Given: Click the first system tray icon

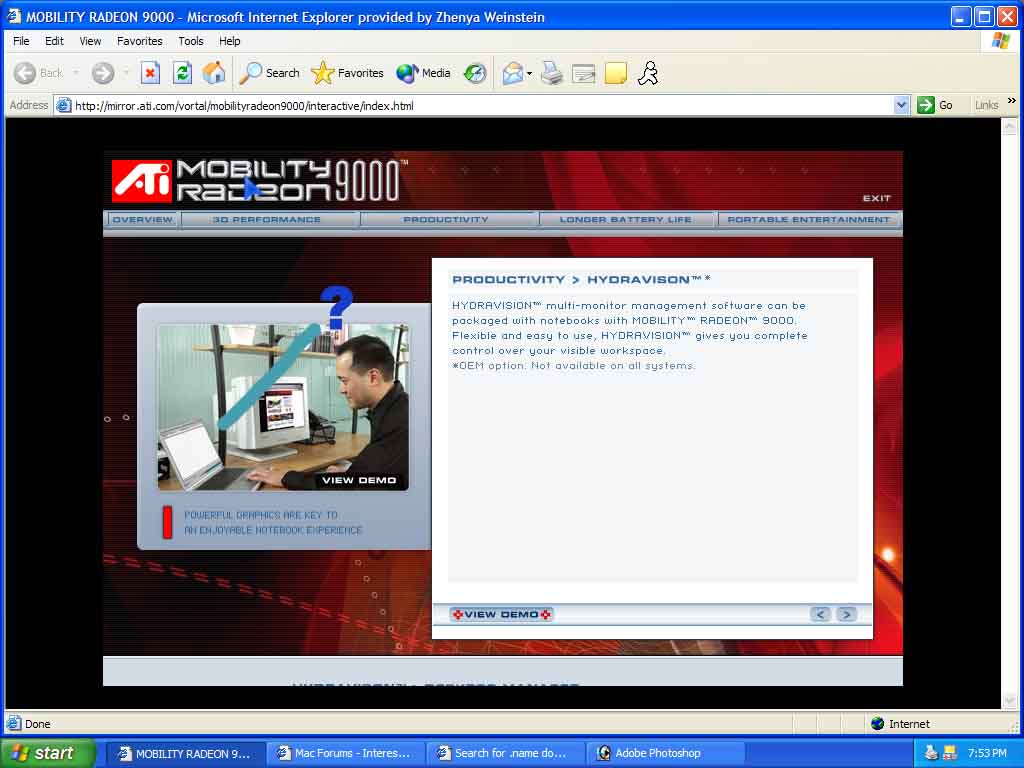Looking at the screenshot, I should (931, 753).
